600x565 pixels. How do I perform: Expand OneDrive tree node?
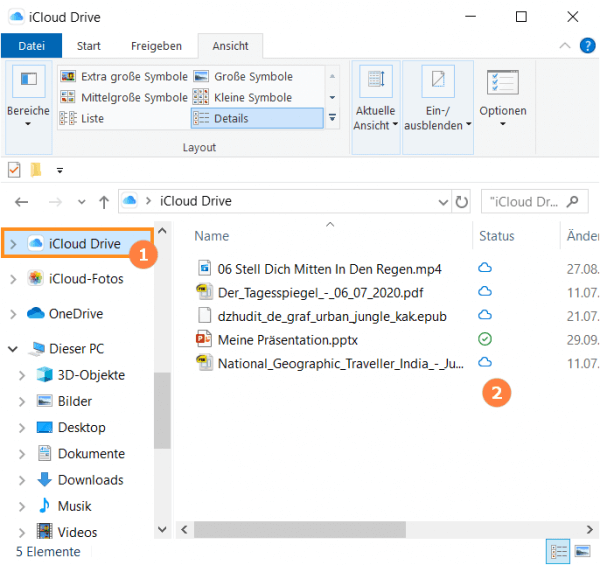pyautogui.click(x=13, y=314)
